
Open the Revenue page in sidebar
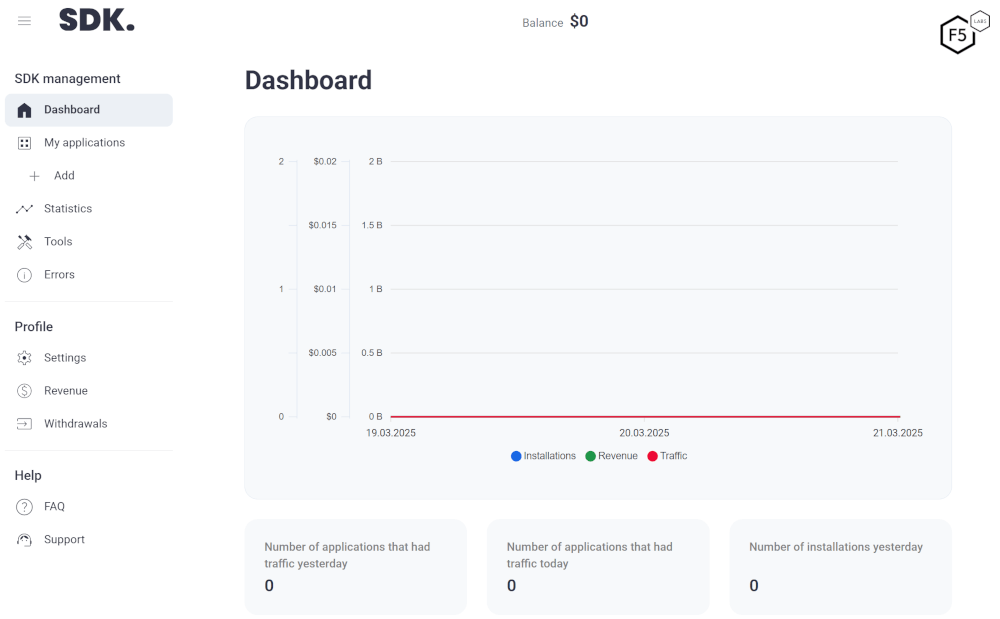(x=66, y=391)
